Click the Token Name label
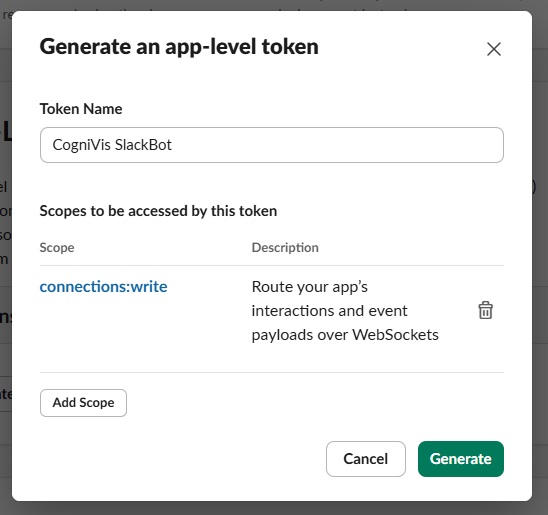 (x=81, y=109)
